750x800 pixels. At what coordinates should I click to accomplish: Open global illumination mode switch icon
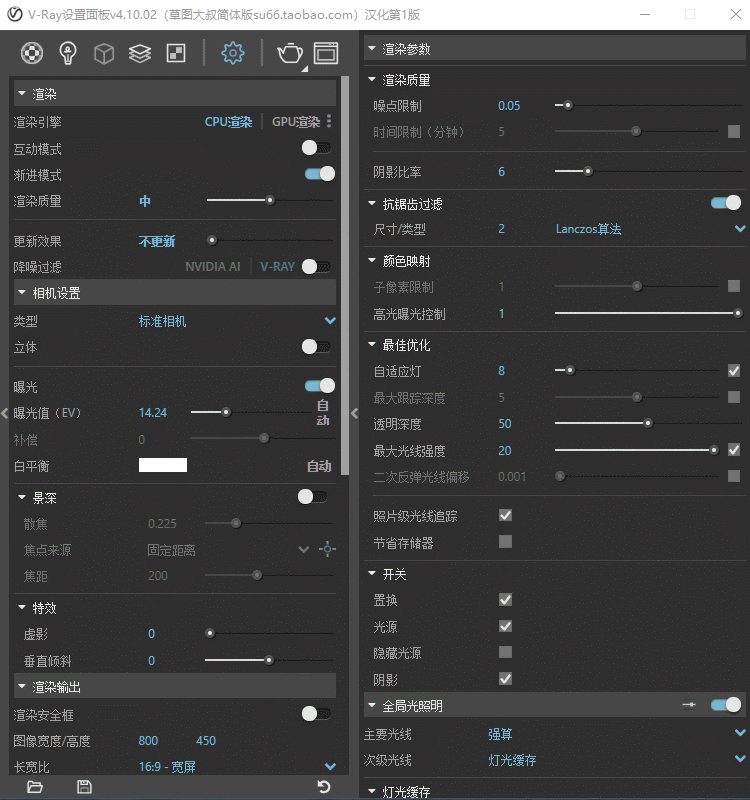689,705
